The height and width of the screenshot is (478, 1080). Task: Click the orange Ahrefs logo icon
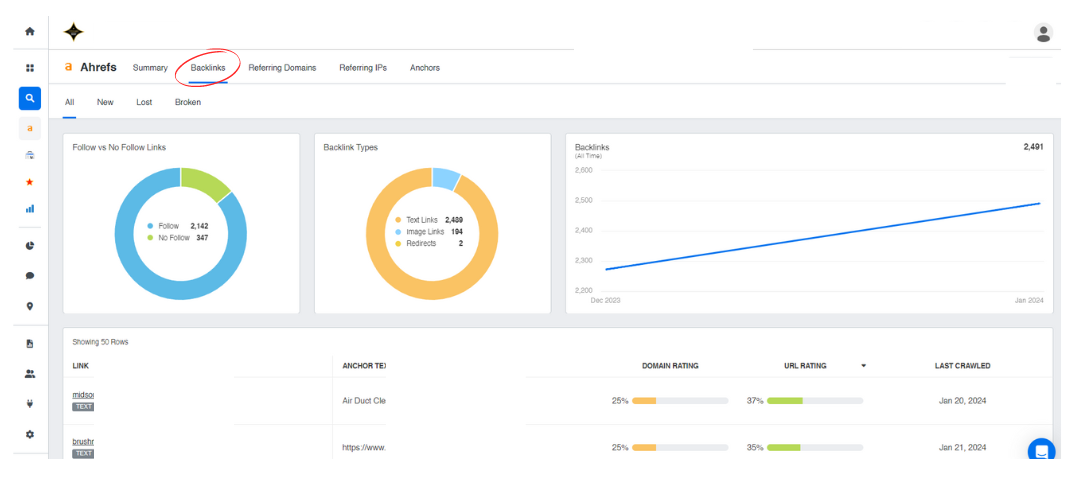68,67
